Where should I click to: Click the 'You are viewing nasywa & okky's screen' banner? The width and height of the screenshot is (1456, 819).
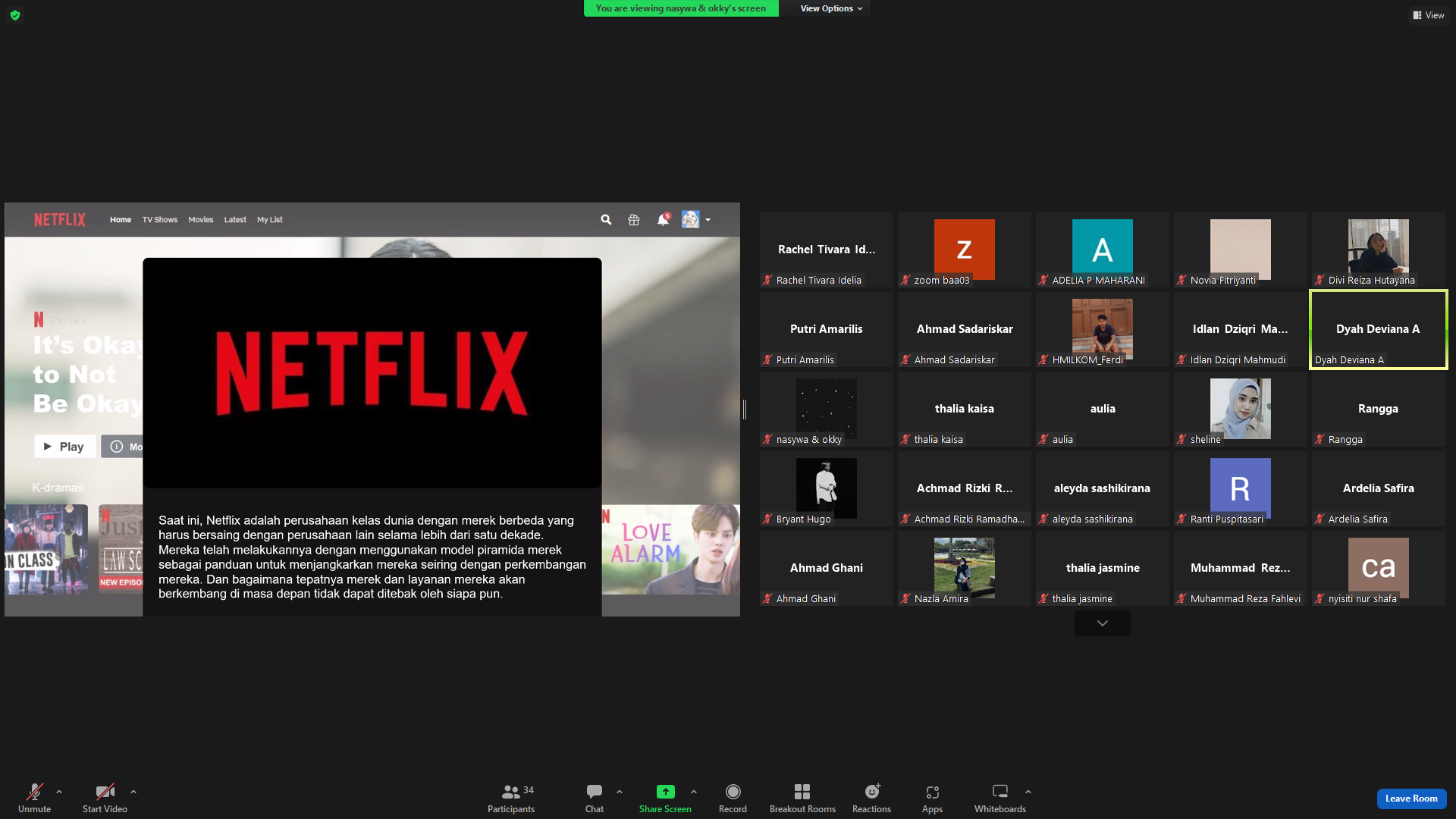click(x=681, y=8)
